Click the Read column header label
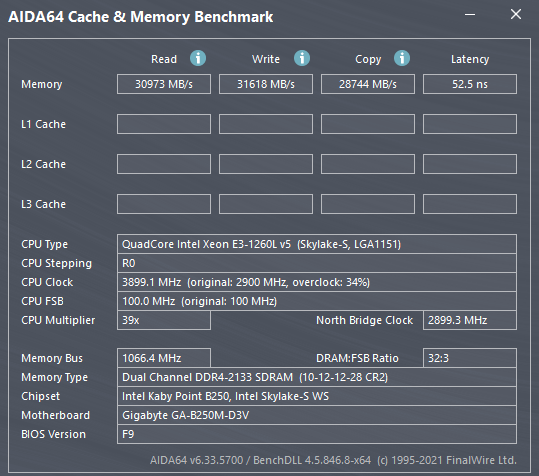The height and width of the screenshot is (476, 539). 164,59
